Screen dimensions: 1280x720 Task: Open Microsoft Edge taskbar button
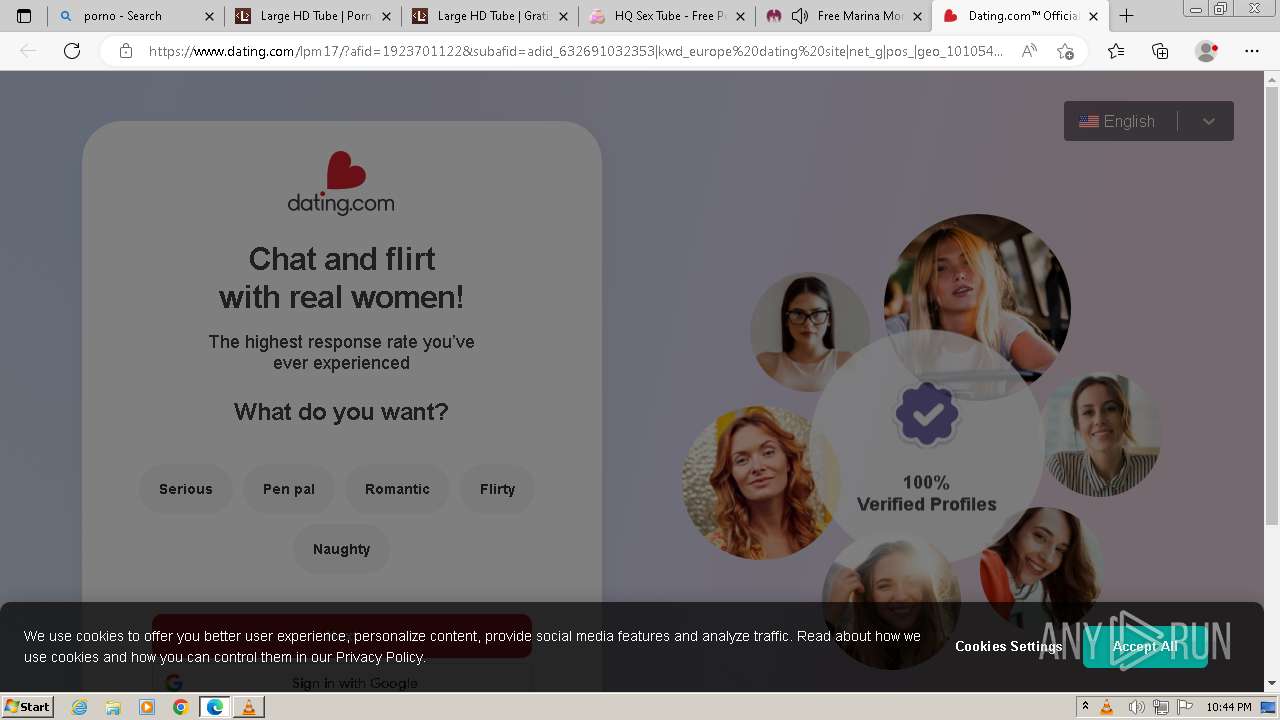point(215,707)
